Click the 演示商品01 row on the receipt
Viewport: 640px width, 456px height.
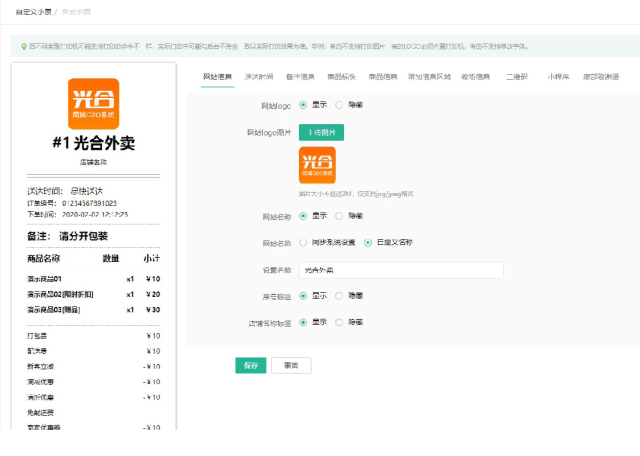point(93,279)
